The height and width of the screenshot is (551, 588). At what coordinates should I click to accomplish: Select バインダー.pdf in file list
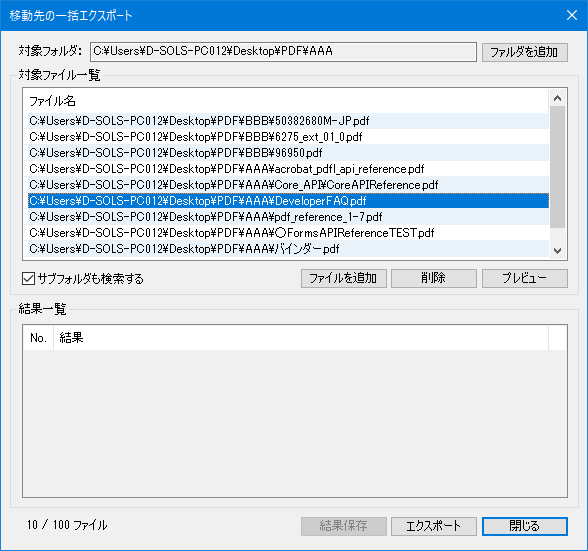288,249
